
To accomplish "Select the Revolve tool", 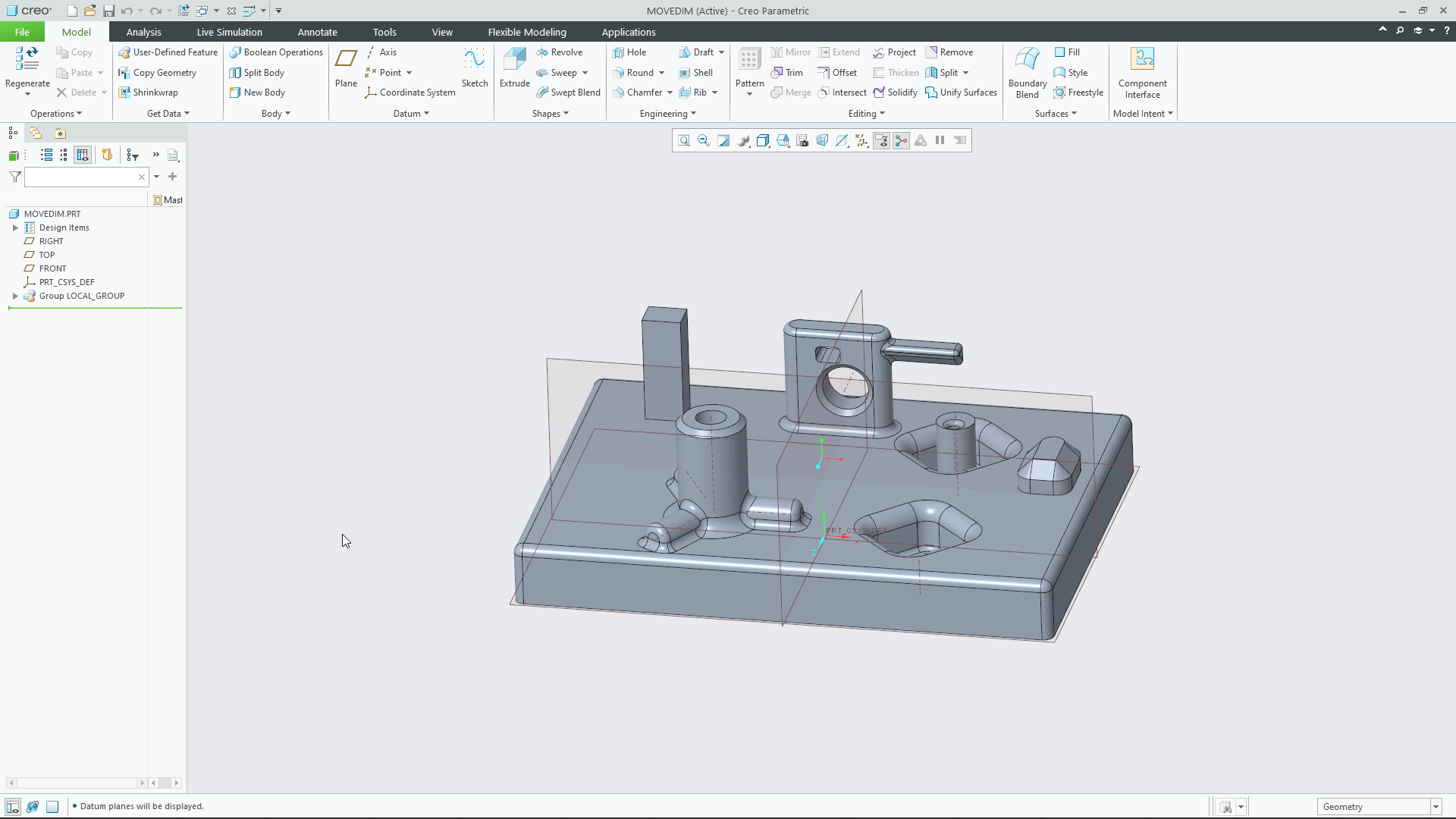I will pyautogui.click(x=560, y=52).
